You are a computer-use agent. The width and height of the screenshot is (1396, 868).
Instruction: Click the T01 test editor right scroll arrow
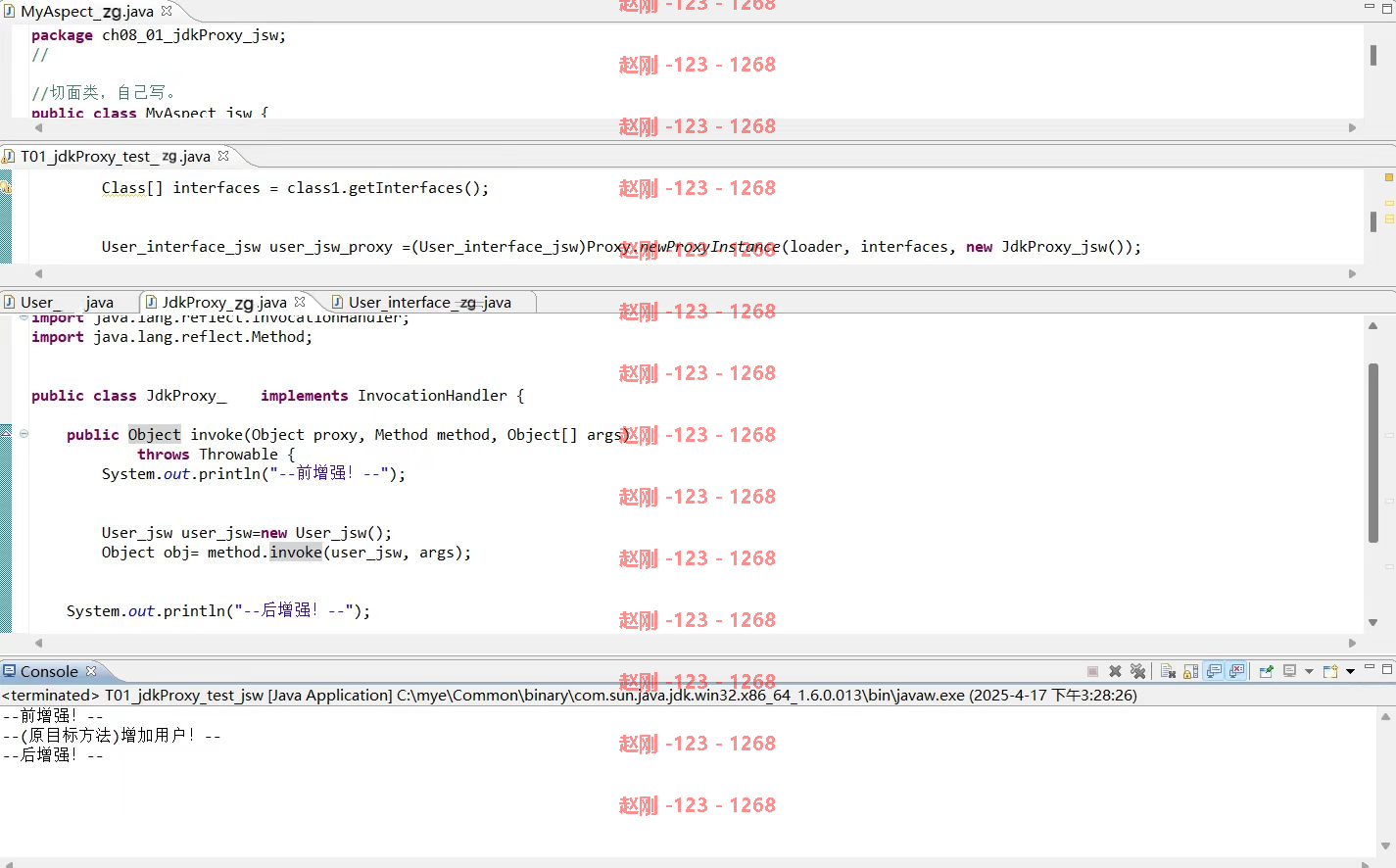pyautogui.click(x=1352, y=273)
